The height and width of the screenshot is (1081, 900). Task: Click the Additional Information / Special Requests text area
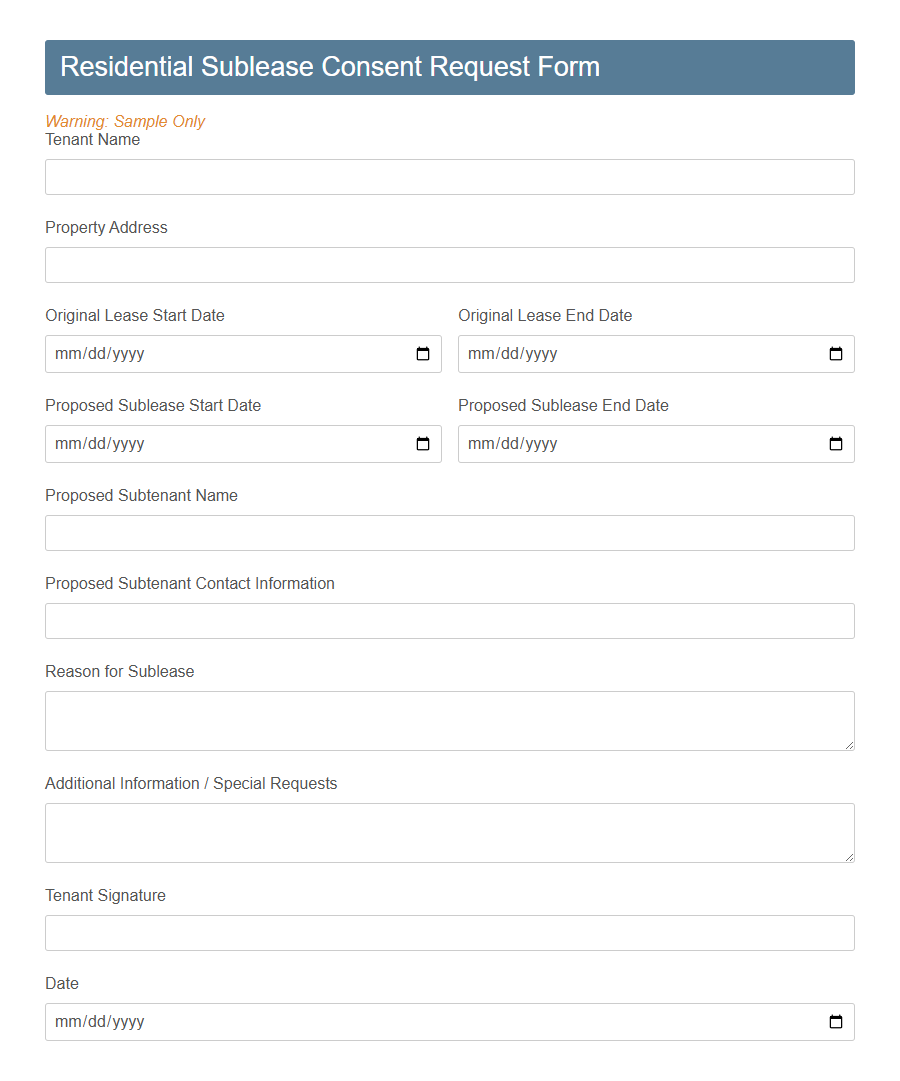pyautogui.click(x=449, y=830)
